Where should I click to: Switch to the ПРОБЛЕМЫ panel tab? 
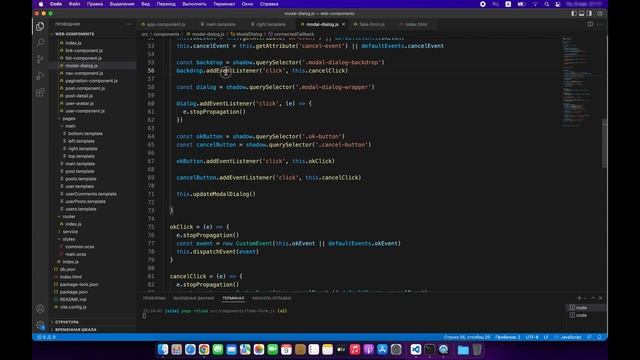(154, 298)
